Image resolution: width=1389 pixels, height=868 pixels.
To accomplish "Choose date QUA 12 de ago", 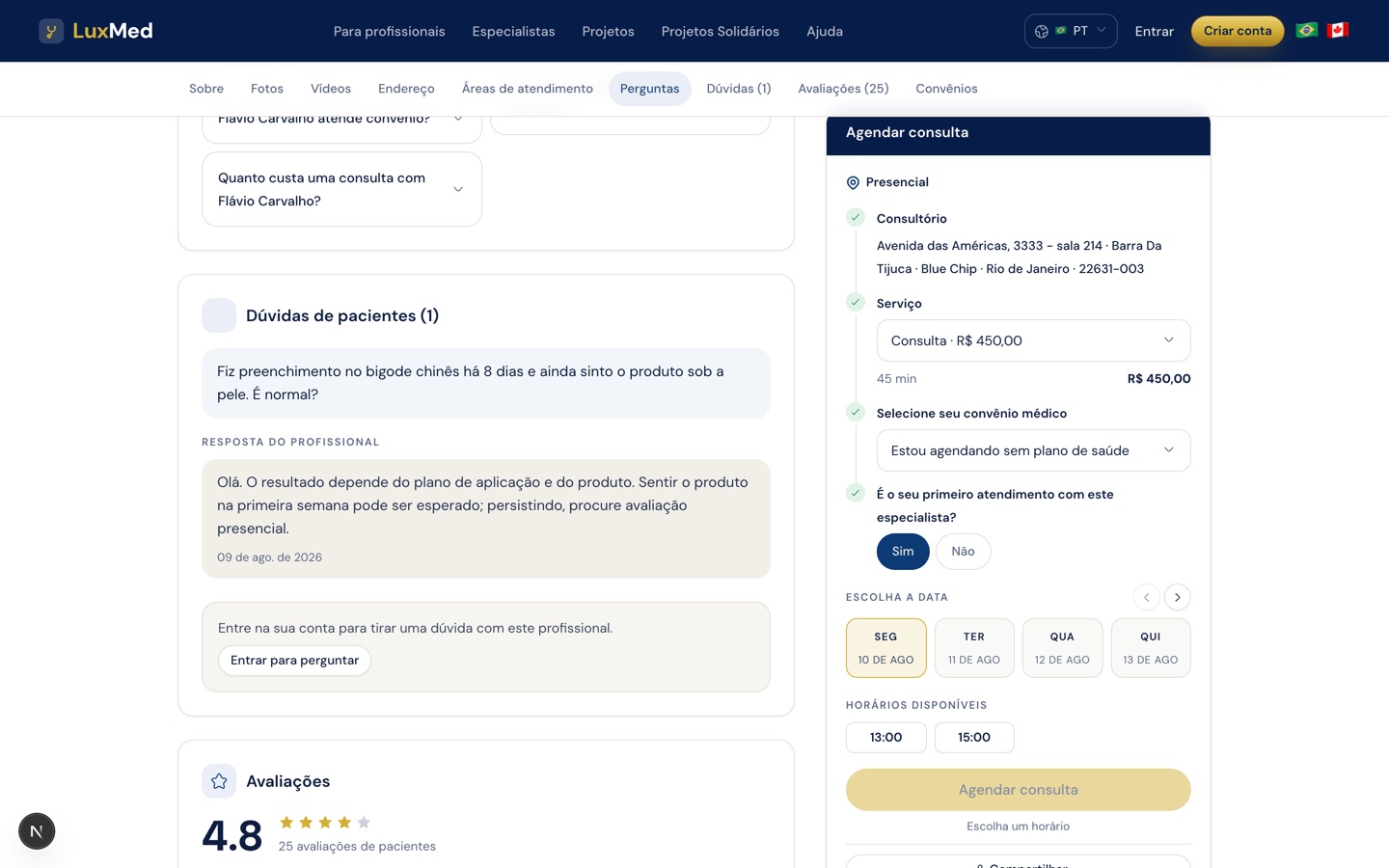I will tap(1062, 648).
